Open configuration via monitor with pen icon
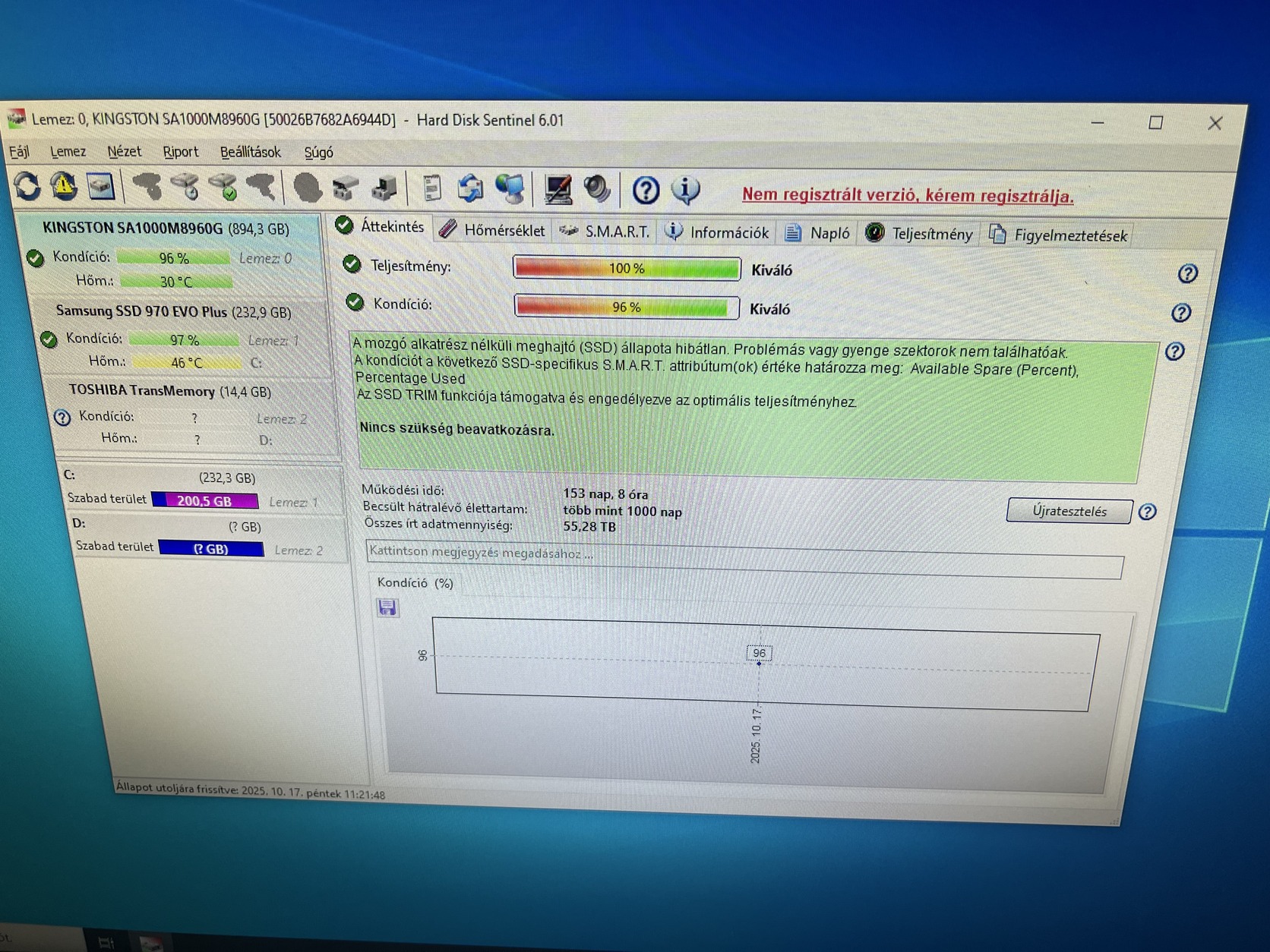 (x=558, y=190)
